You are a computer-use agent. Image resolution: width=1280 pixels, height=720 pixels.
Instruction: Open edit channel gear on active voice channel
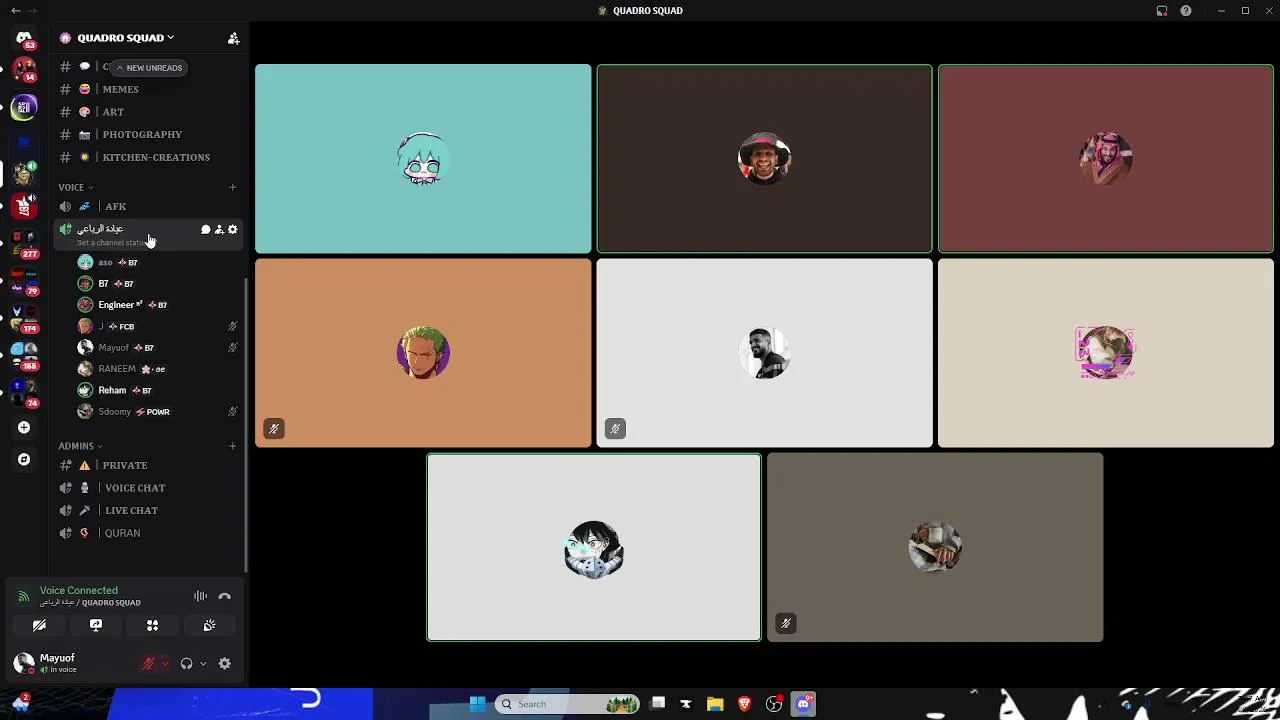pos(232,230)
